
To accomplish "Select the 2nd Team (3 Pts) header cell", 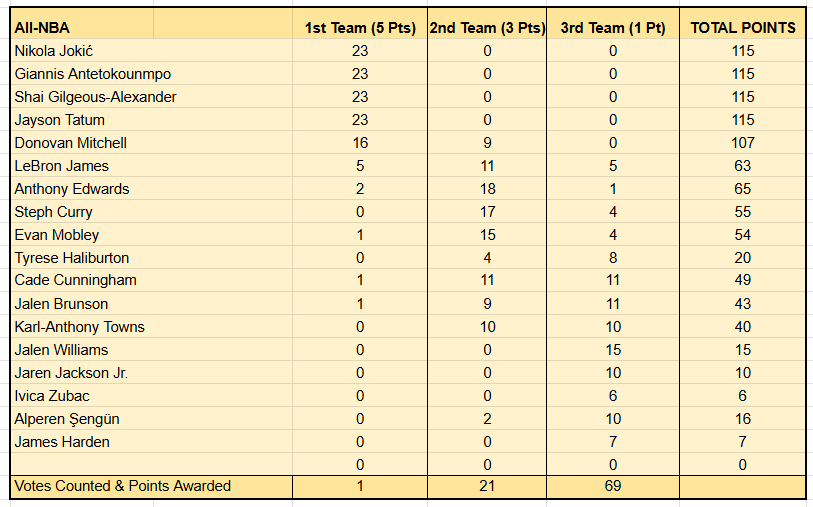I will click(487, 27).
